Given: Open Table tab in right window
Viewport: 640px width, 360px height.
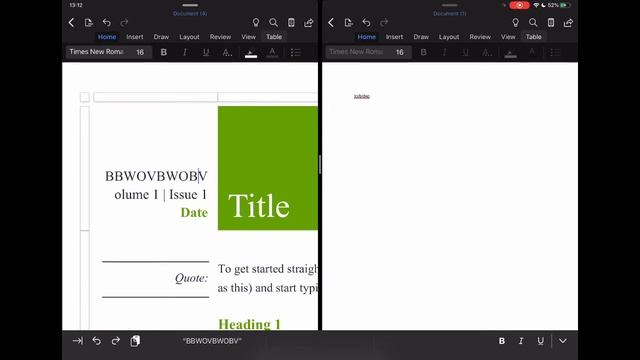Looking at the screenshot, I should click(533, 37).
